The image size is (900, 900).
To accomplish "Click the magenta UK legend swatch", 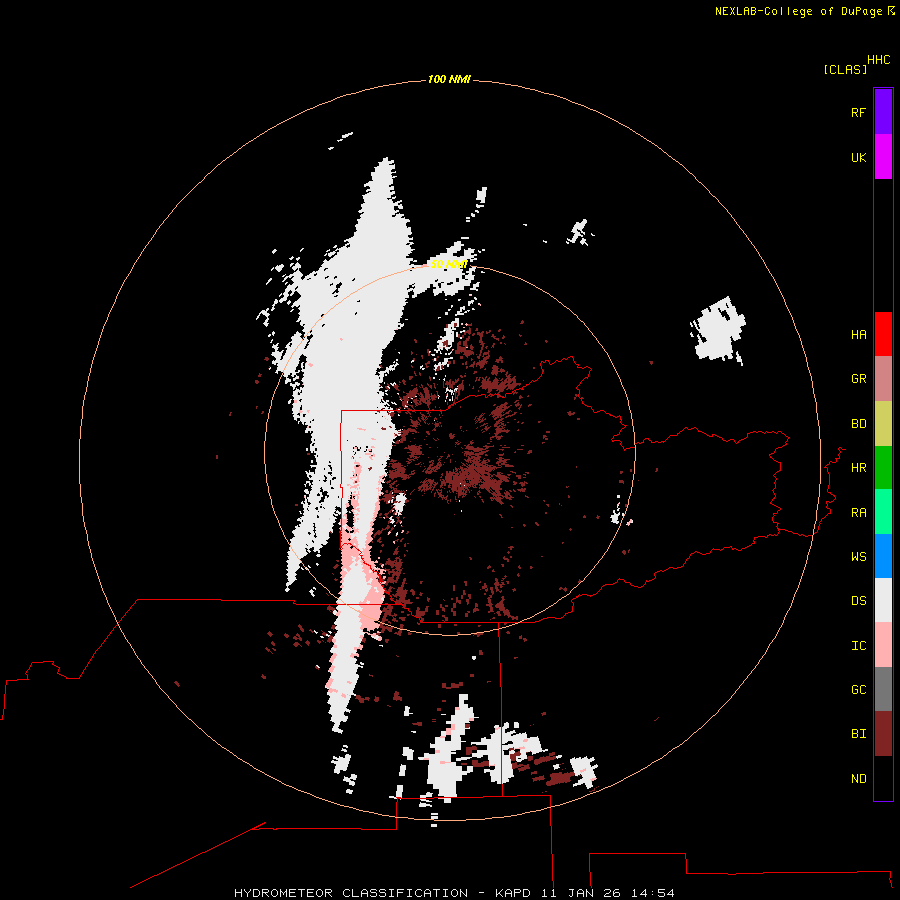I will [x=883, y=157].
